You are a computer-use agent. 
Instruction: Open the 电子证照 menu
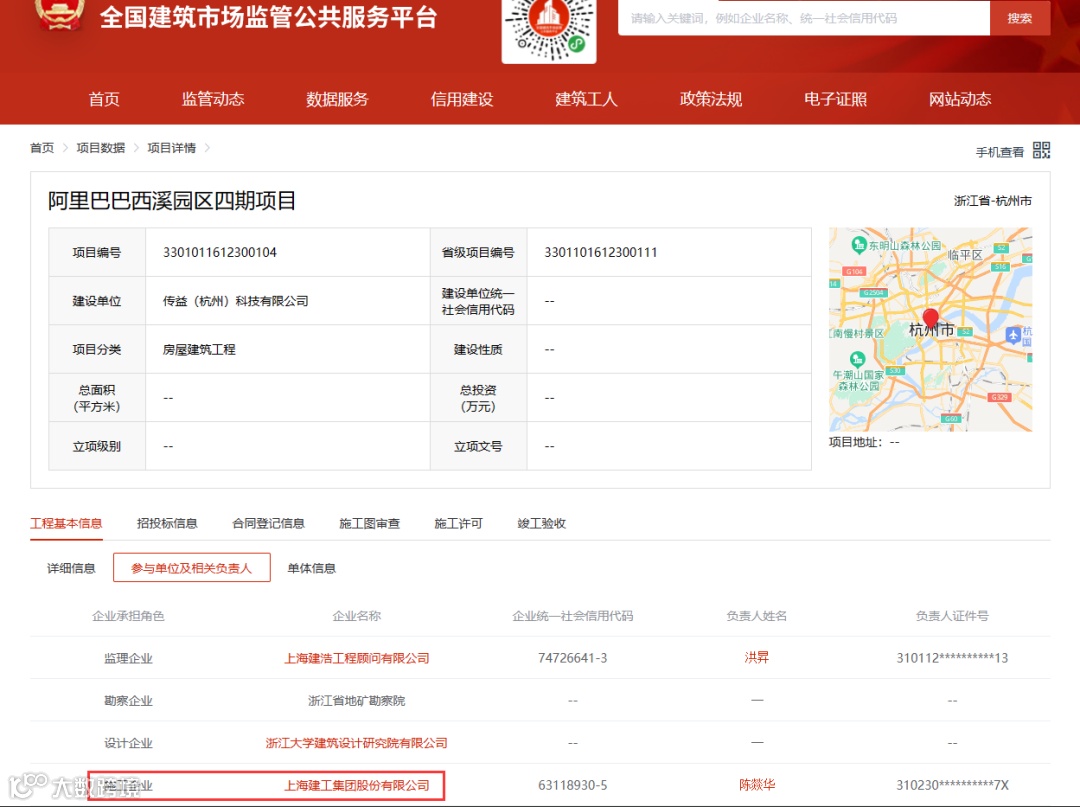coord(835,99)
